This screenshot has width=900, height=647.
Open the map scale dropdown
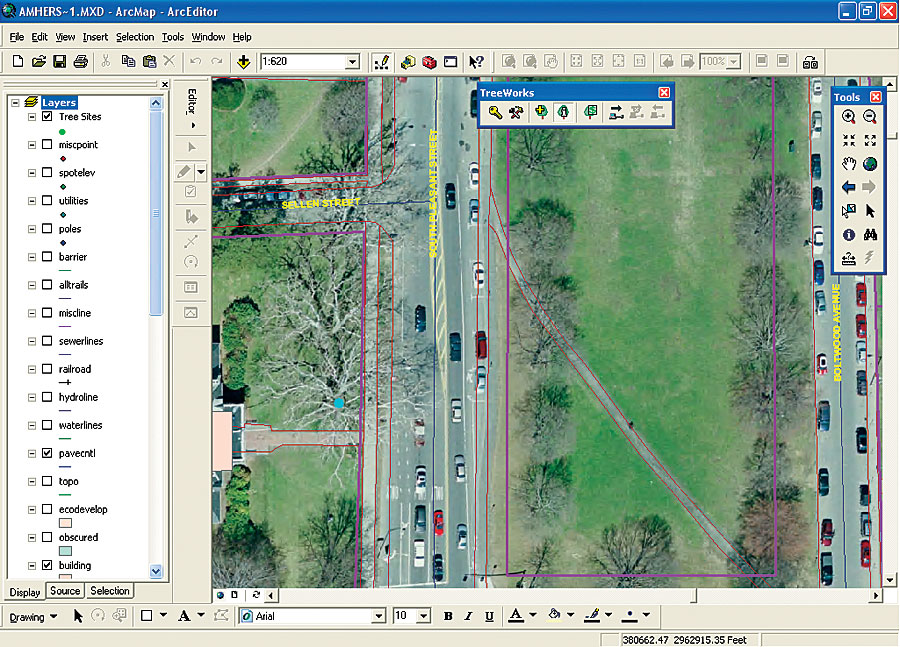(352, 62)
